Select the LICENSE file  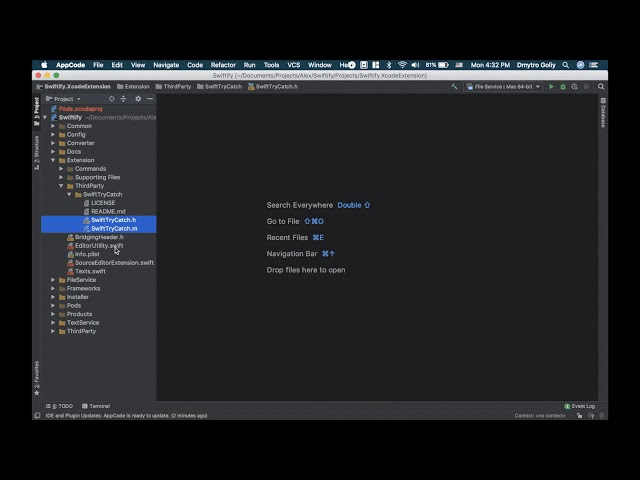99,203
